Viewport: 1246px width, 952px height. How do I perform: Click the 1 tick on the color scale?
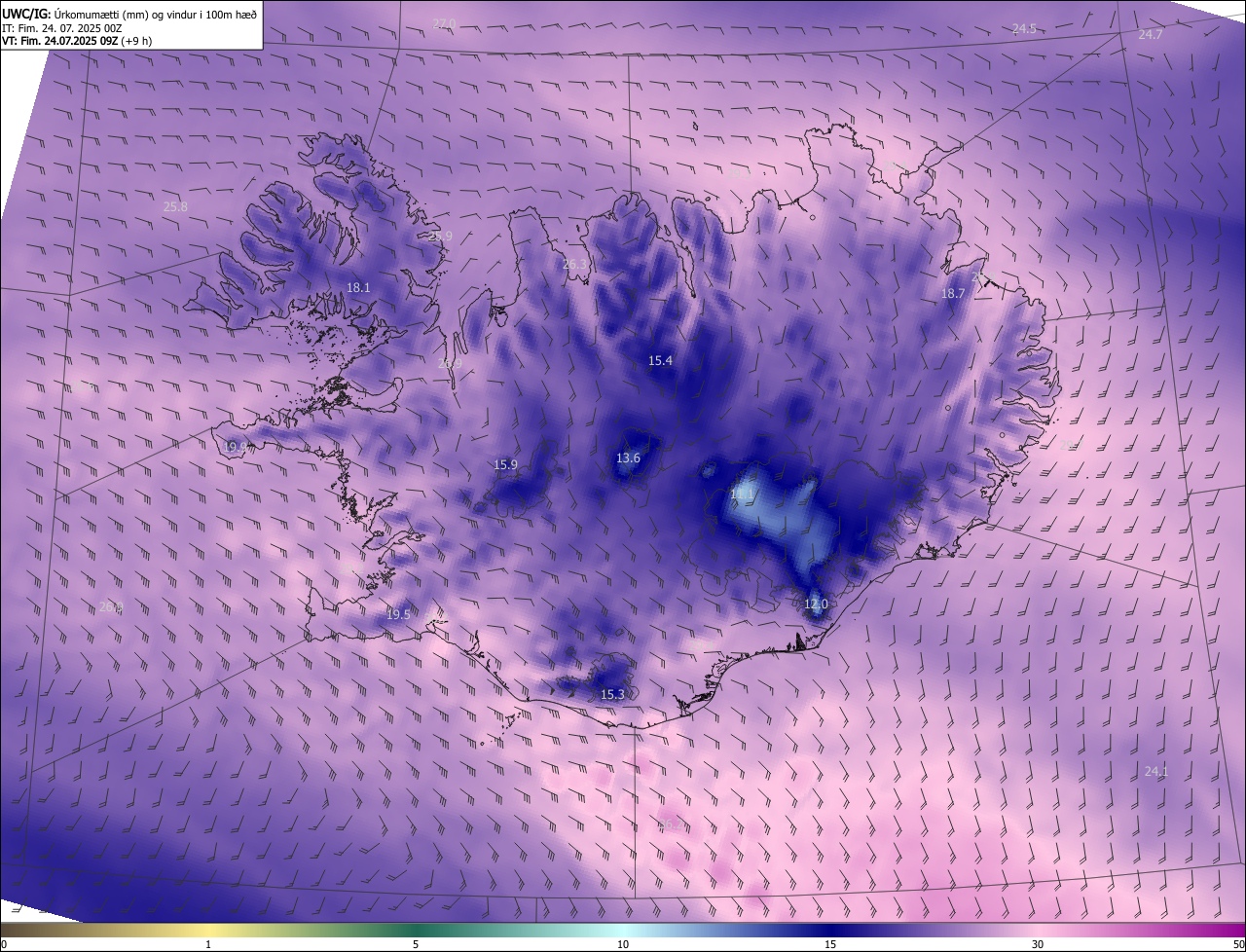tap(208, 944)
